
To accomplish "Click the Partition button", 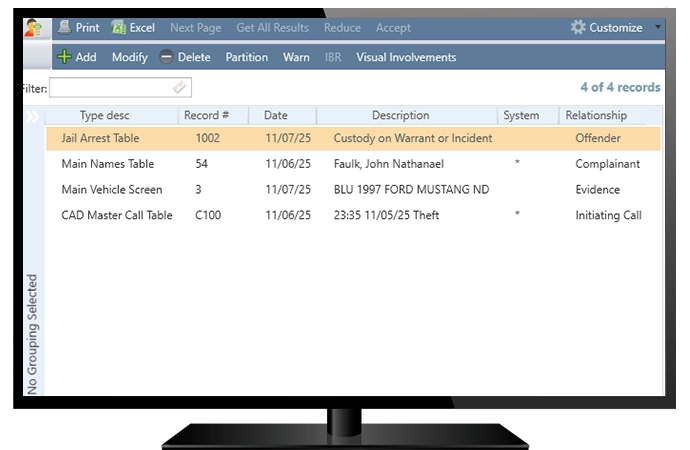I will [x=246, y=57].
